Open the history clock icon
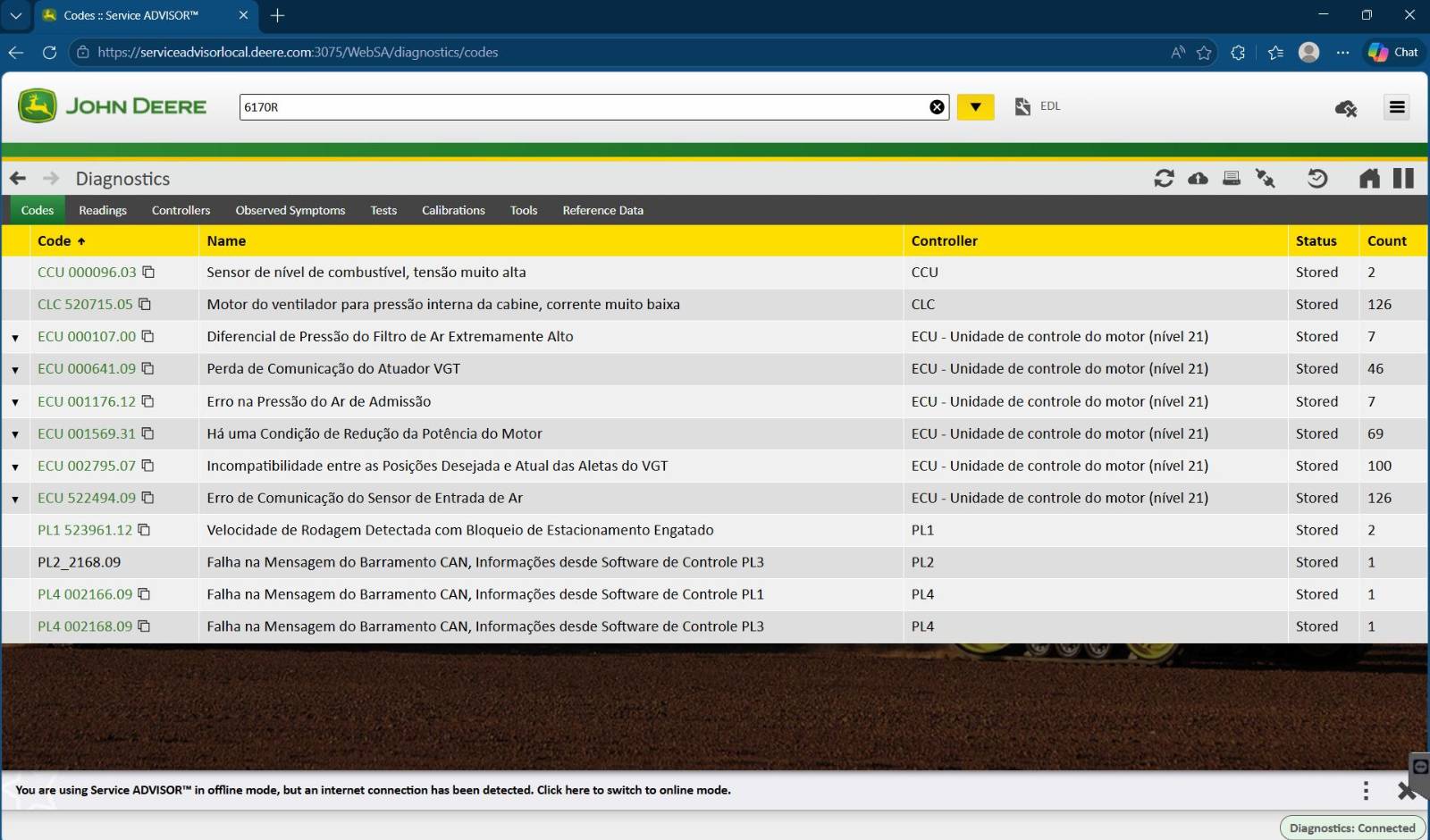Viewport: 1430px width, 840px height. coord(1317,179)
